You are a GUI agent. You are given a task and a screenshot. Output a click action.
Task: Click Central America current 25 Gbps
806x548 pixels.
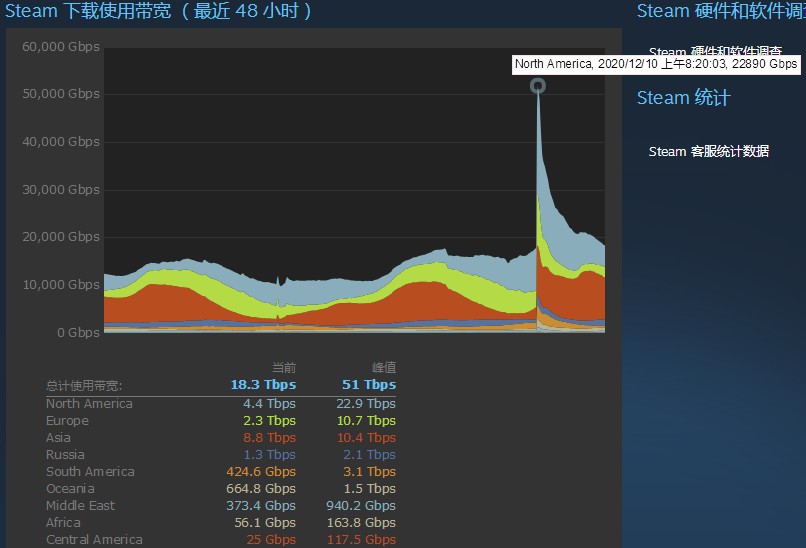[271, 539]
